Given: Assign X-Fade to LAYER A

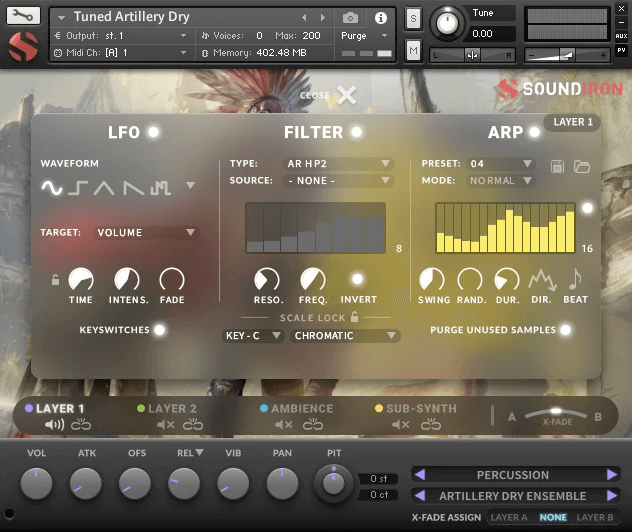Looking at the screenshot, I should pos(509,517).
